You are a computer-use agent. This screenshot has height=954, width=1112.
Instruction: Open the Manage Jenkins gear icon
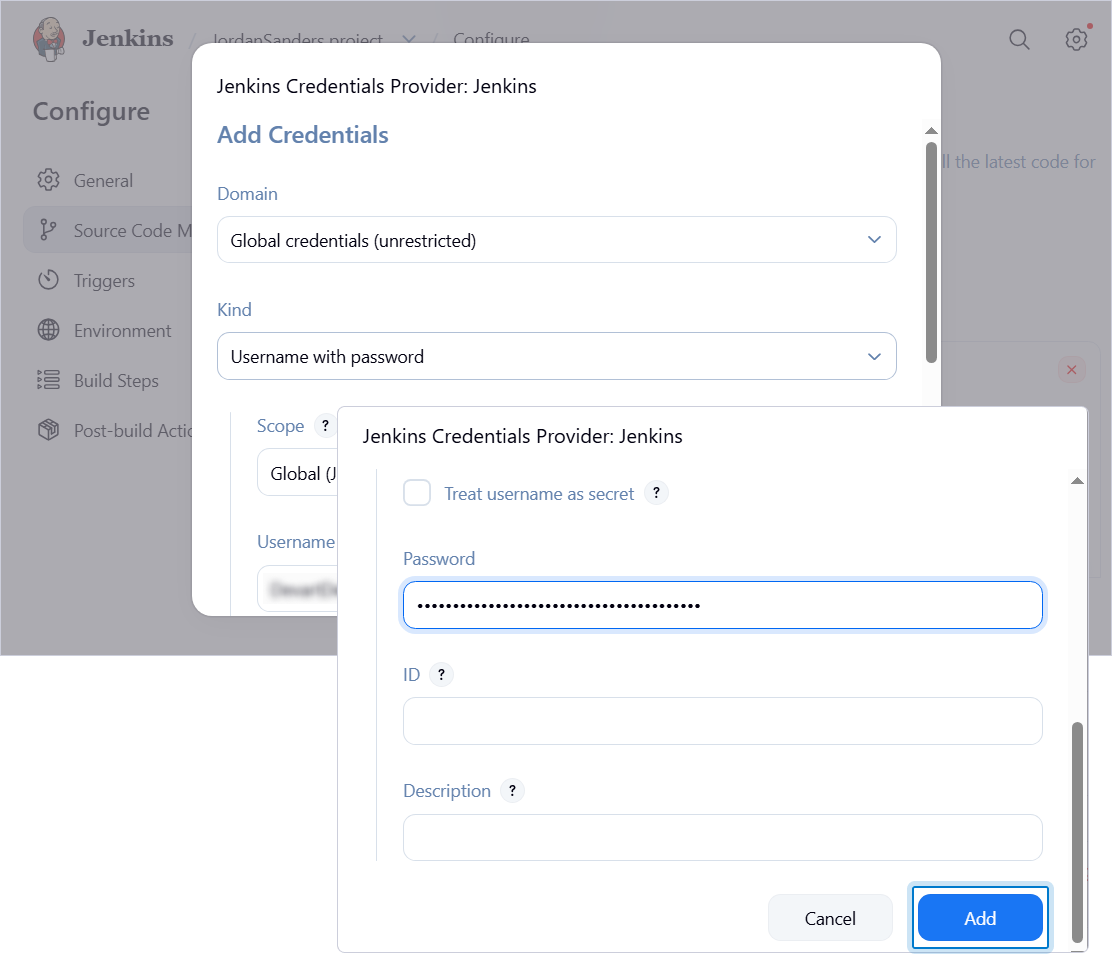pos(1076,40)
